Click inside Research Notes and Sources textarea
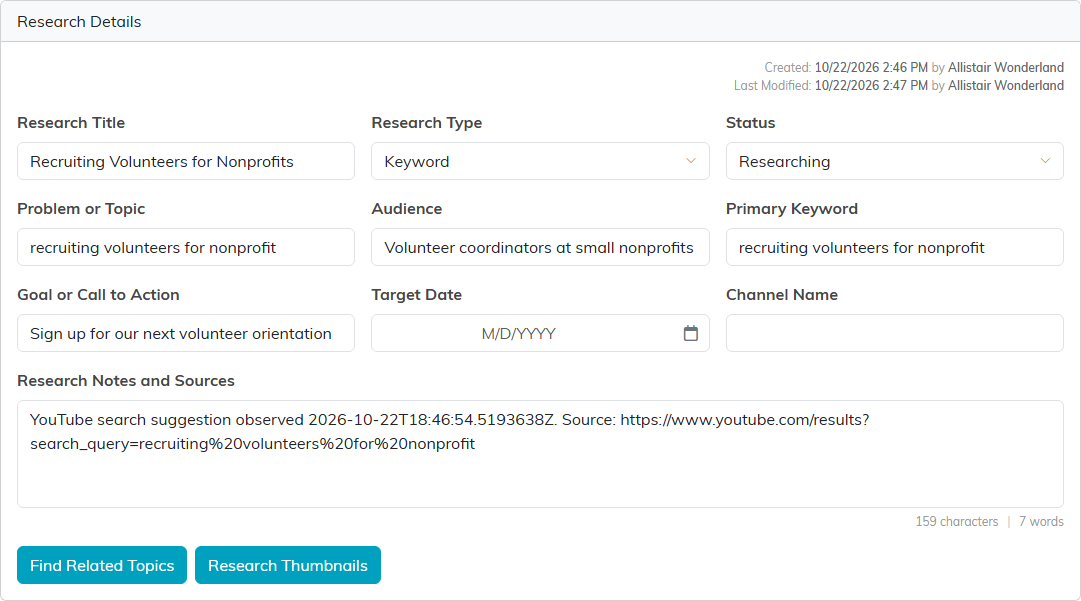1081x601 pixels. [x=540, y=454]
